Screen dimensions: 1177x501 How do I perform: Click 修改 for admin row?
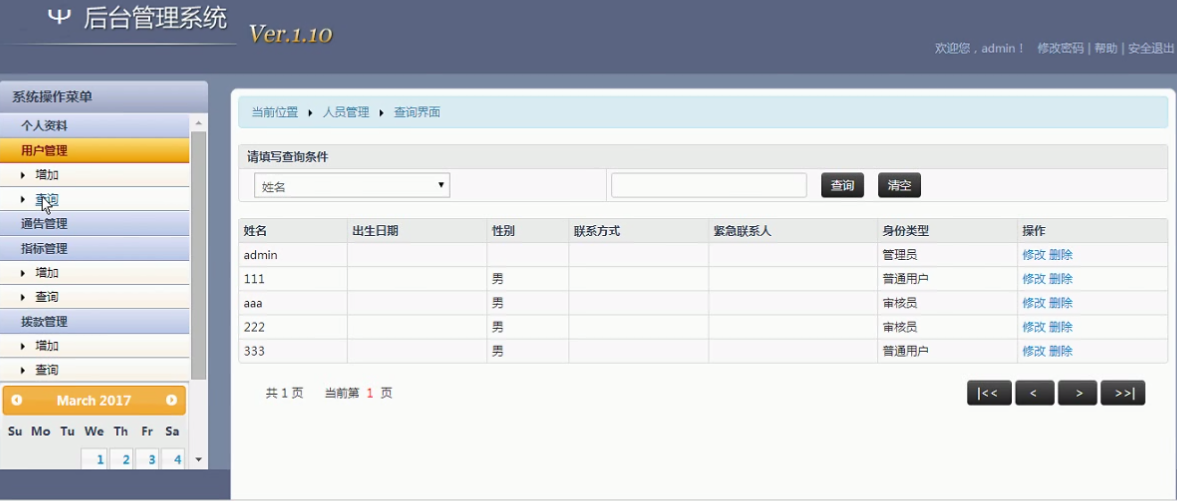1034,255
